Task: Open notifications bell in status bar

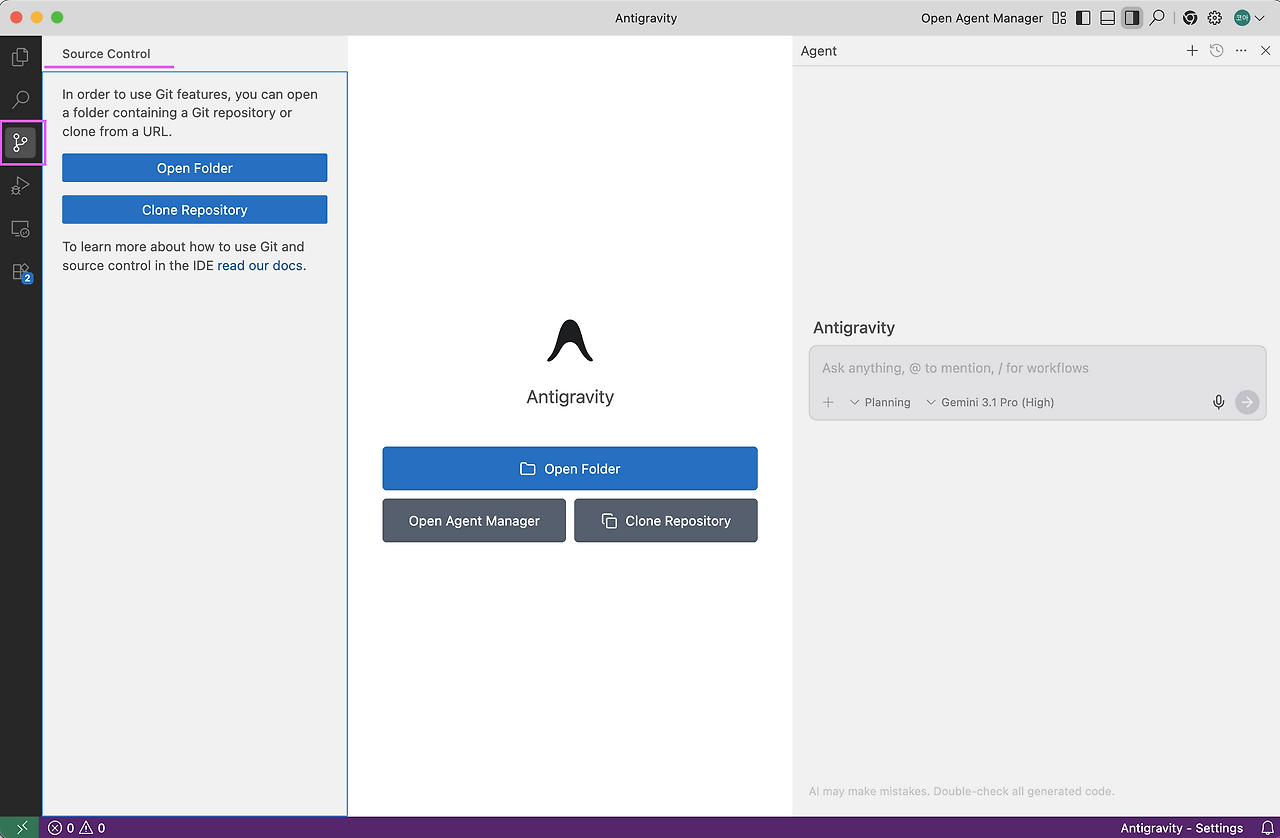Action: pos(1267,828)
